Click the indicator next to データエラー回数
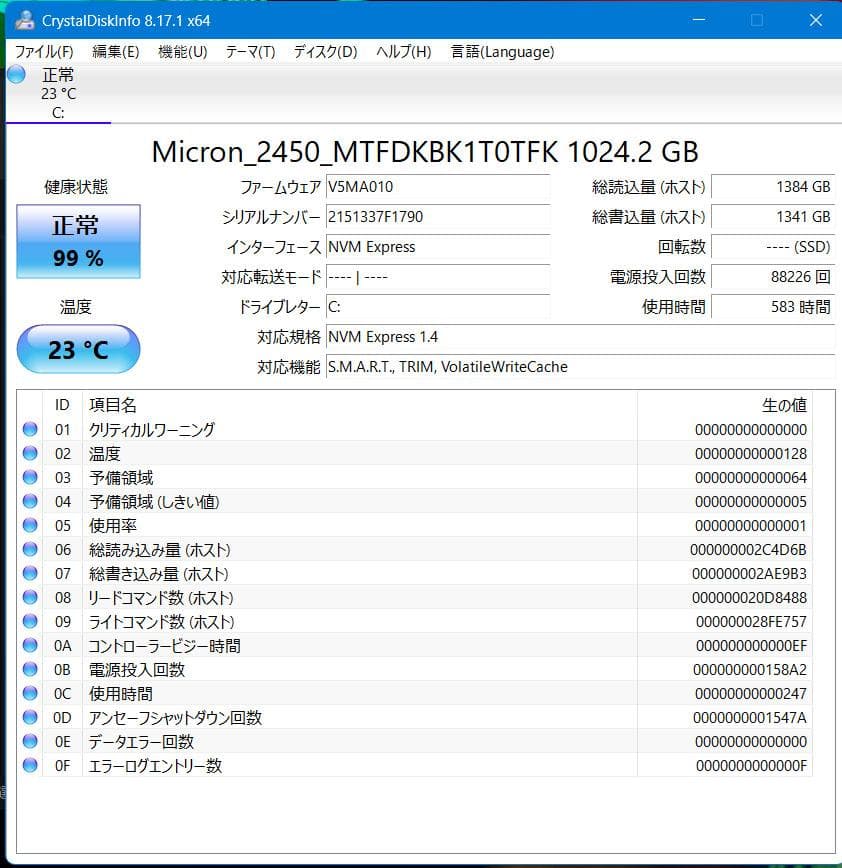842x868 pixels. [x=30, y=741]
